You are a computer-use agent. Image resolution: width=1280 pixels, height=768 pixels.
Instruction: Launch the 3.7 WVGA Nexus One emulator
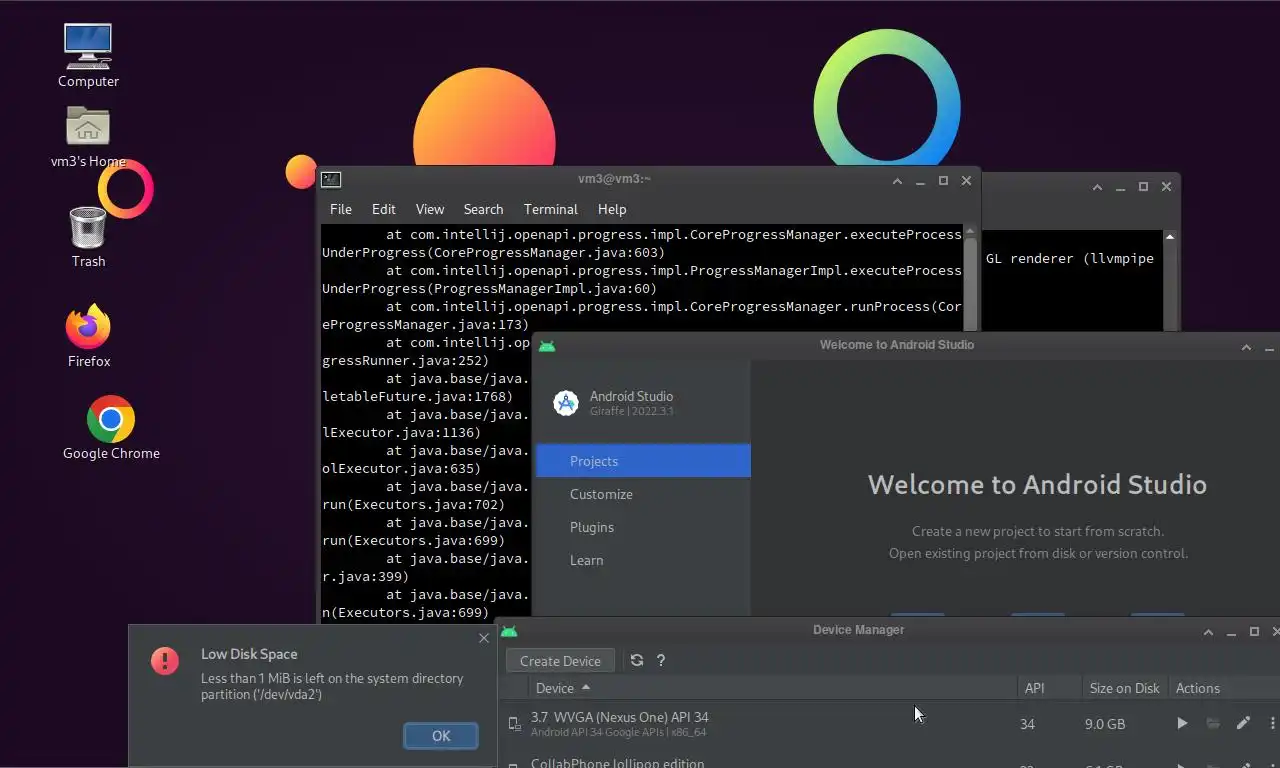[1182, 723]
